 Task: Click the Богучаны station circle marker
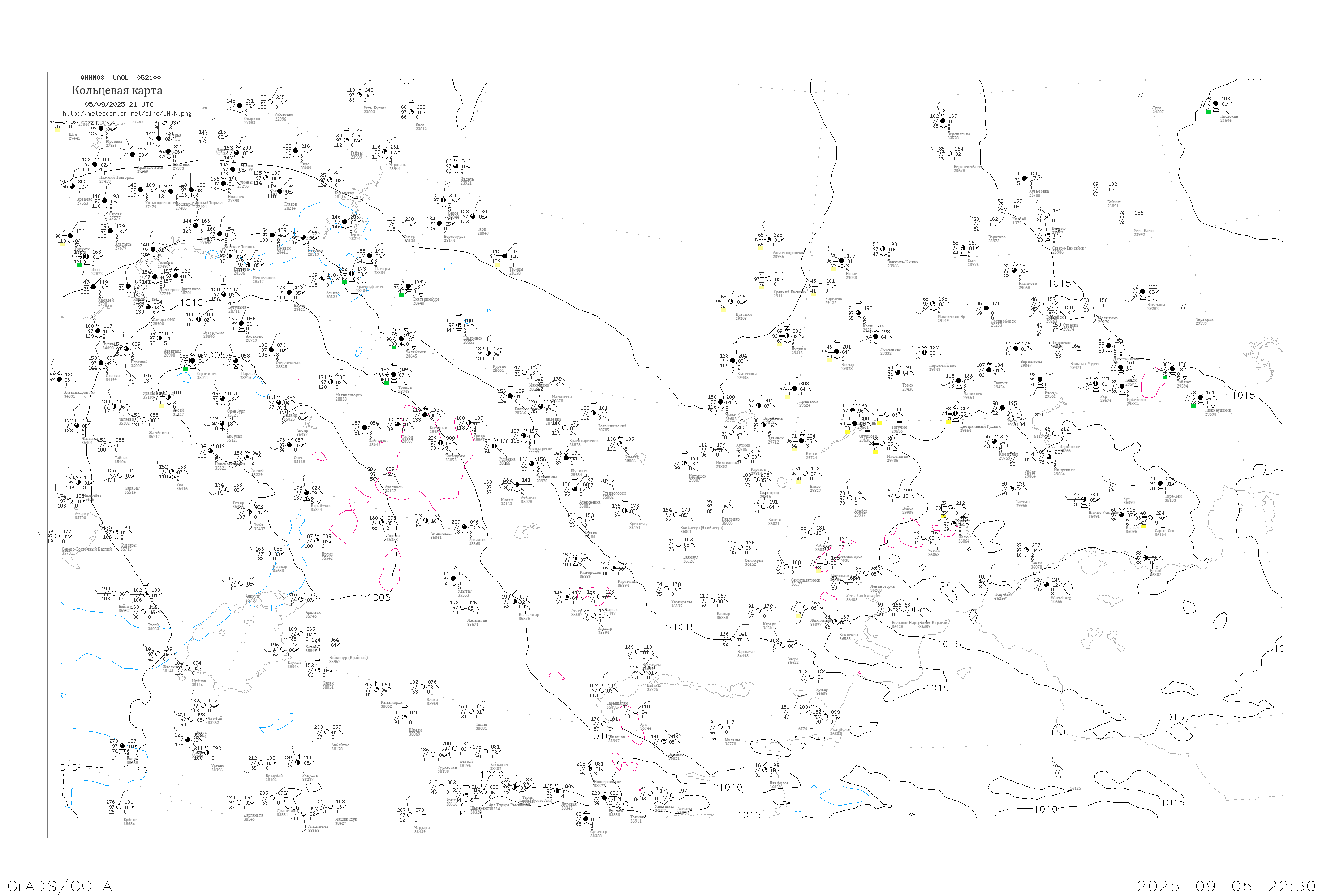tap(1143, 292)
